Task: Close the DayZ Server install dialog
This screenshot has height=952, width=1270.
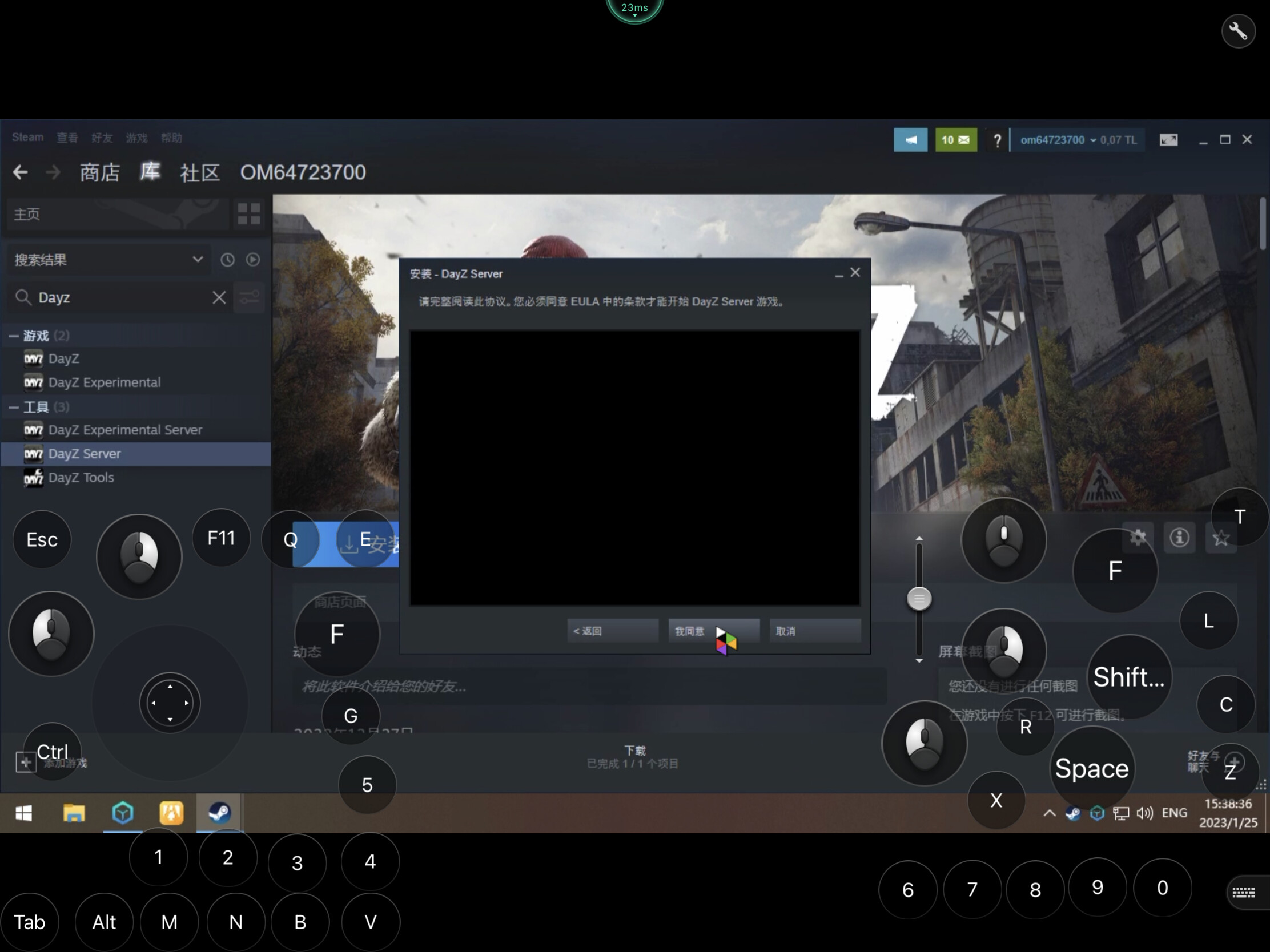Action: pyautogui.click(x=855, y=273)
